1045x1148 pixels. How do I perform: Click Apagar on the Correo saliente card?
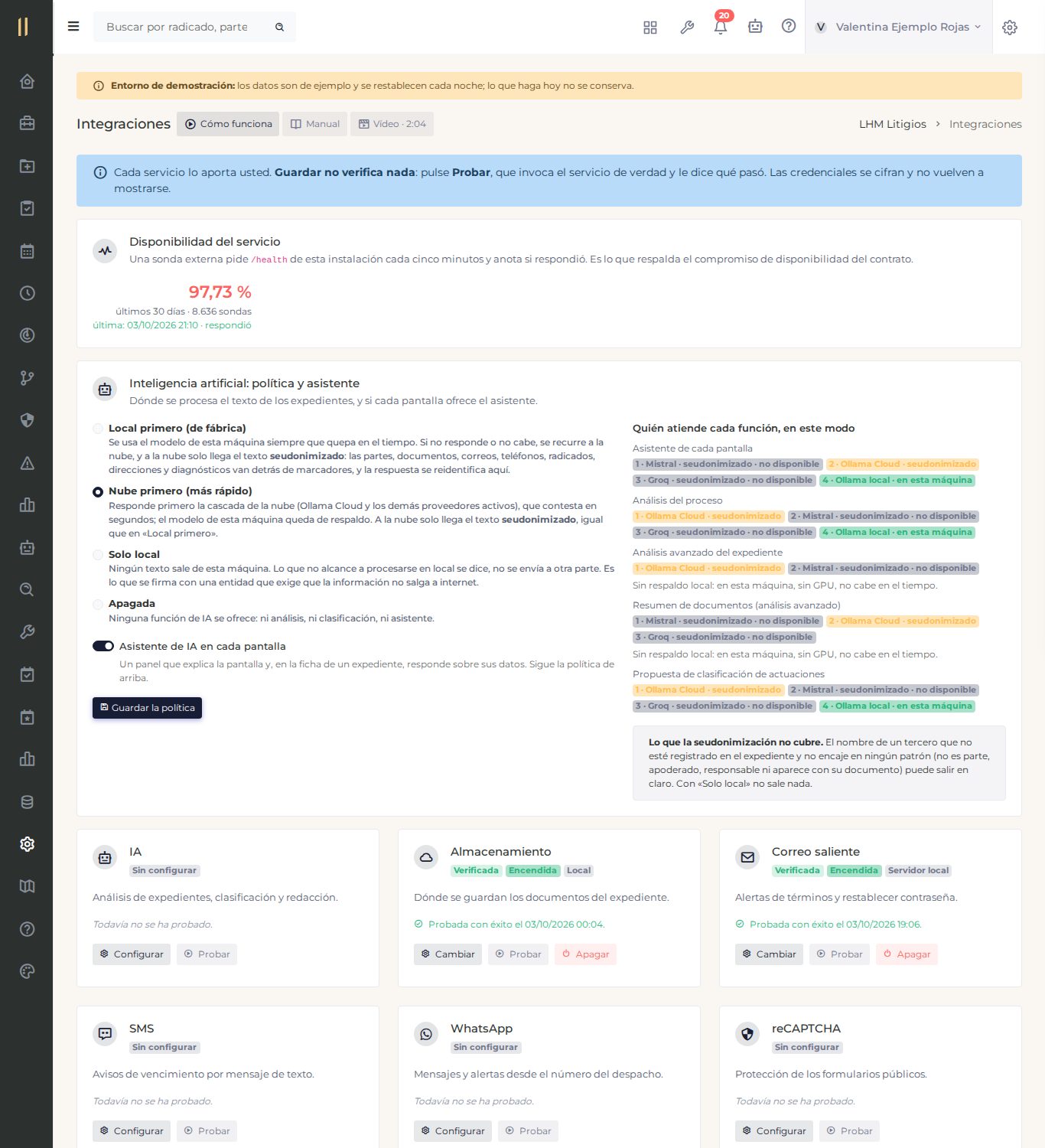click(907, 954)
